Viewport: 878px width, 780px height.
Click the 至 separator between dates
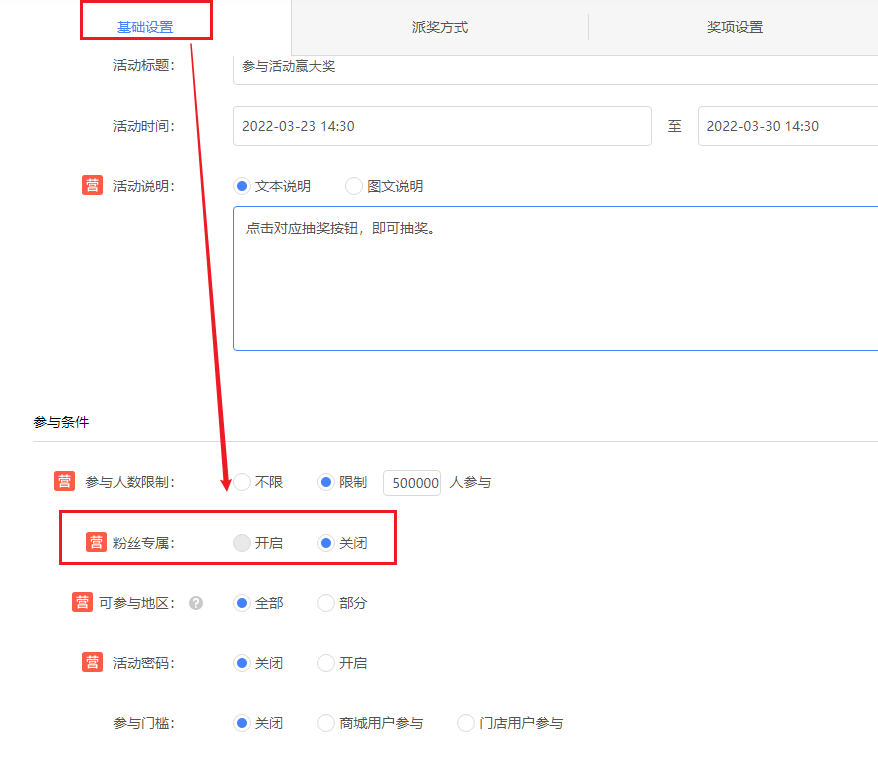click(x=675, y=127)
